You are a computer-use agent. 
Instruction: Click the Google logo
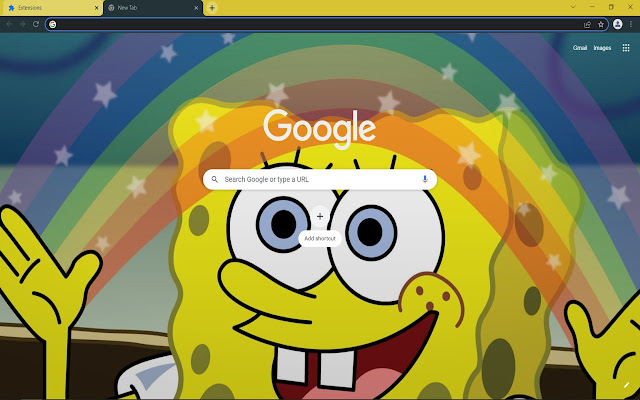[x=320, y=128]
